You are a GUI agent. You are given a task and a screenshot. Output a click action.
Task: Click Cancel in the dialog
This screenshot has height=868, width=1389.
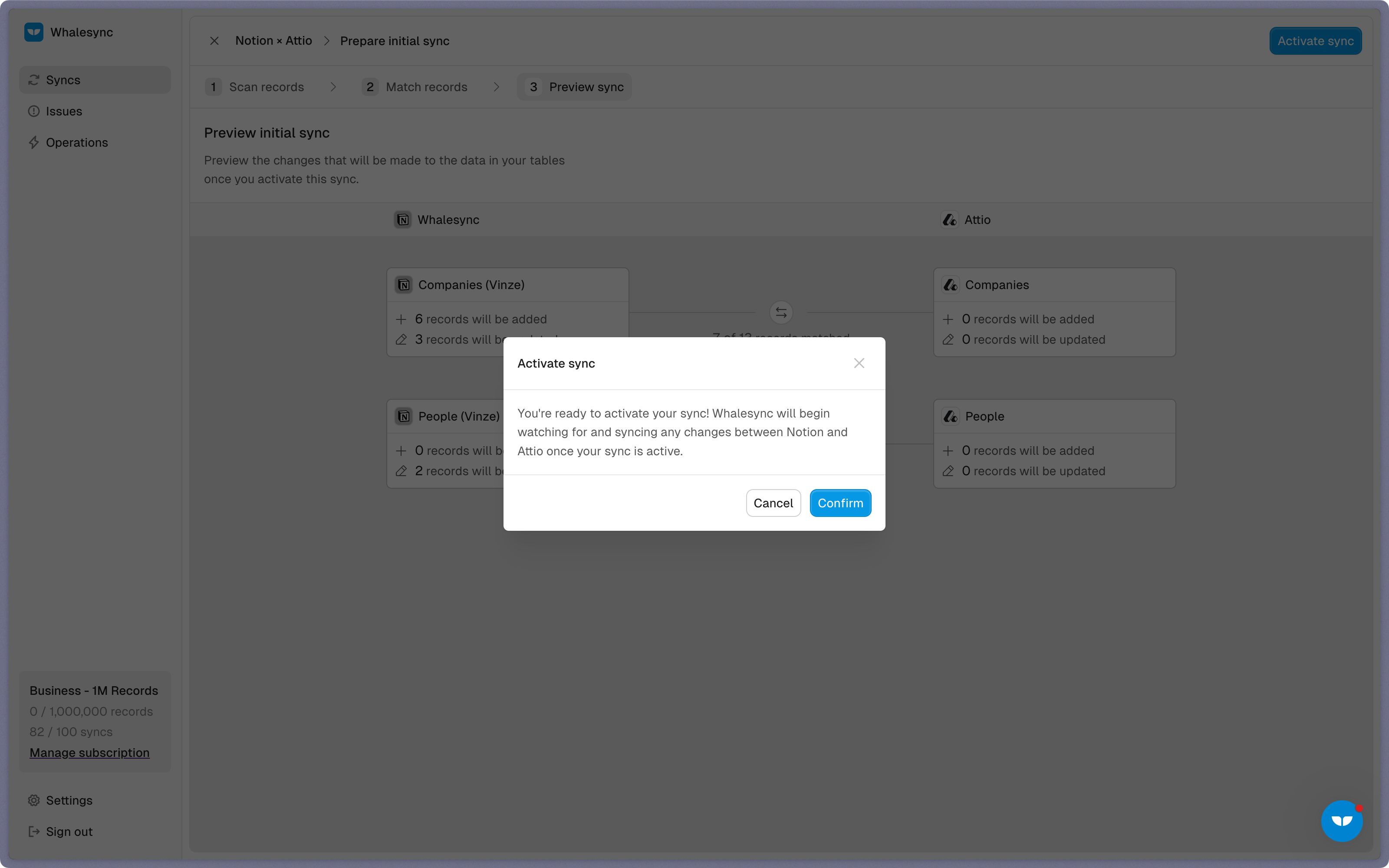773,503
